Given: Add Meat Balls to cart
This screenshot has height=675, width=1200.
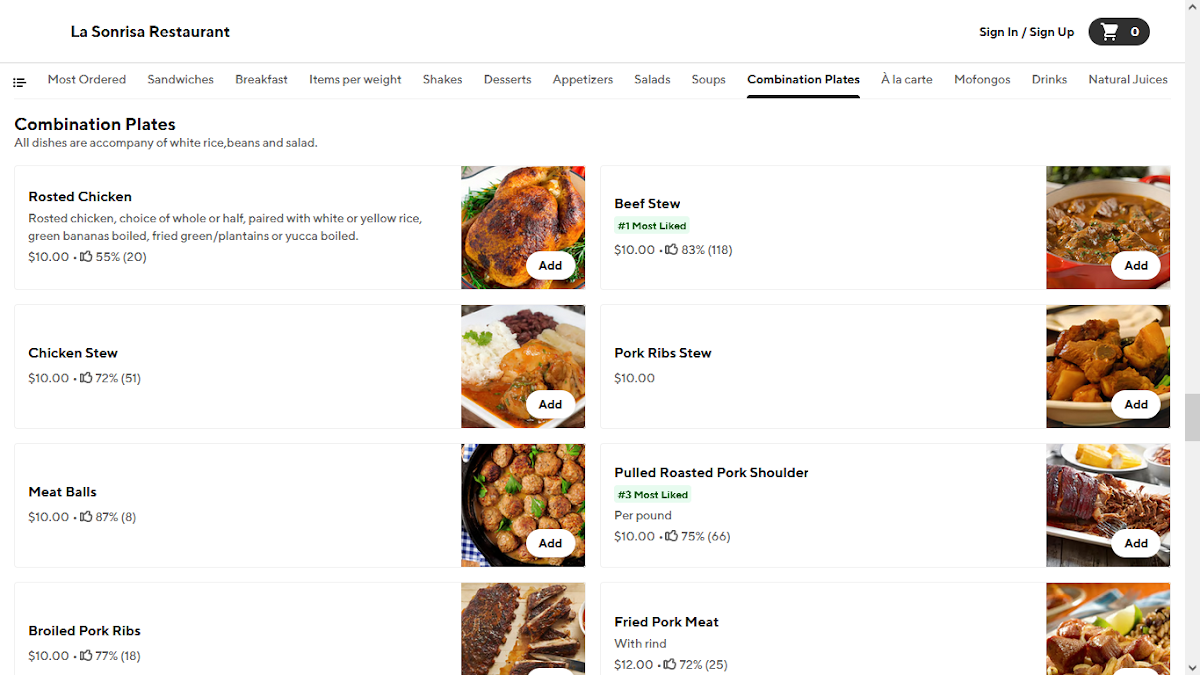Looking at the screenshot, I should [x=550, y=544].
